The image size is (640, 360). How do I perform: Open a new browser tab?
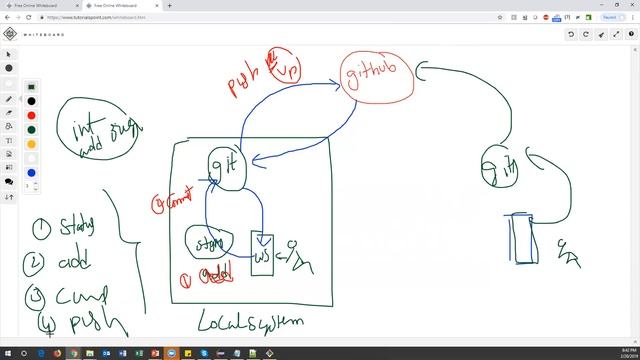[x=169, y=6]
